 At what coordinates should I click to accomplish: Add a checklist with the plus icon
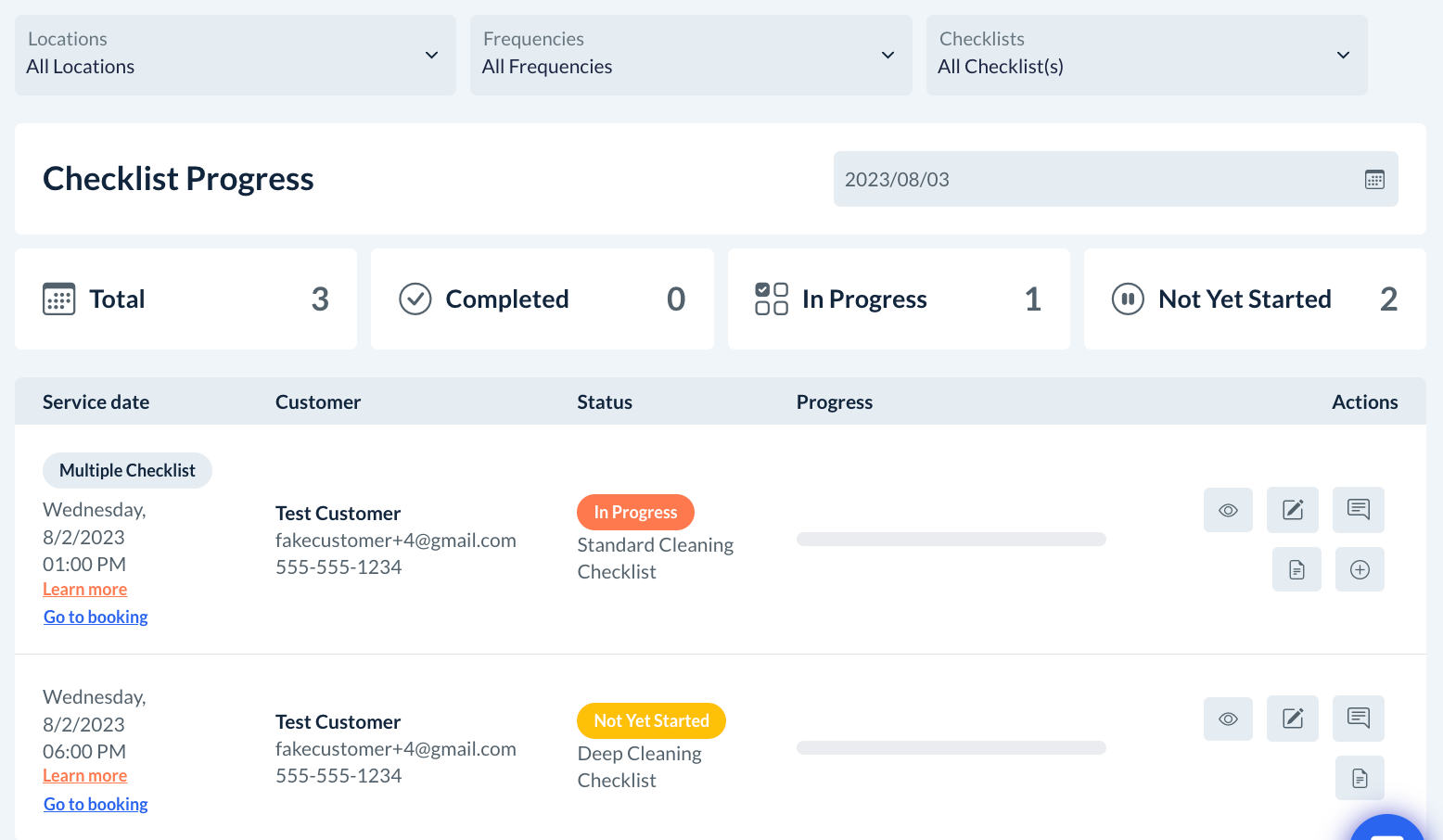[1360, 569]
